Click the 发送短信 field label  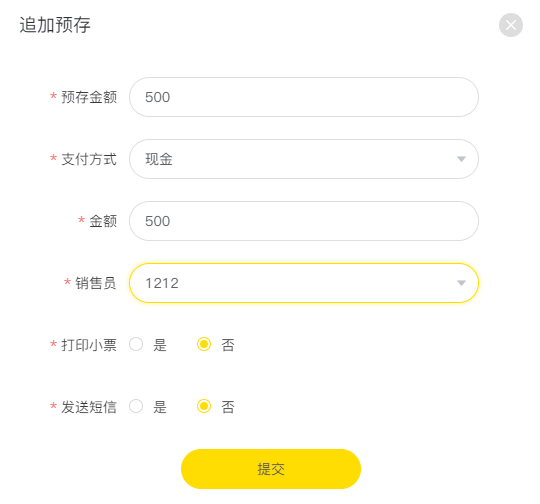click(x=89, y=407)
